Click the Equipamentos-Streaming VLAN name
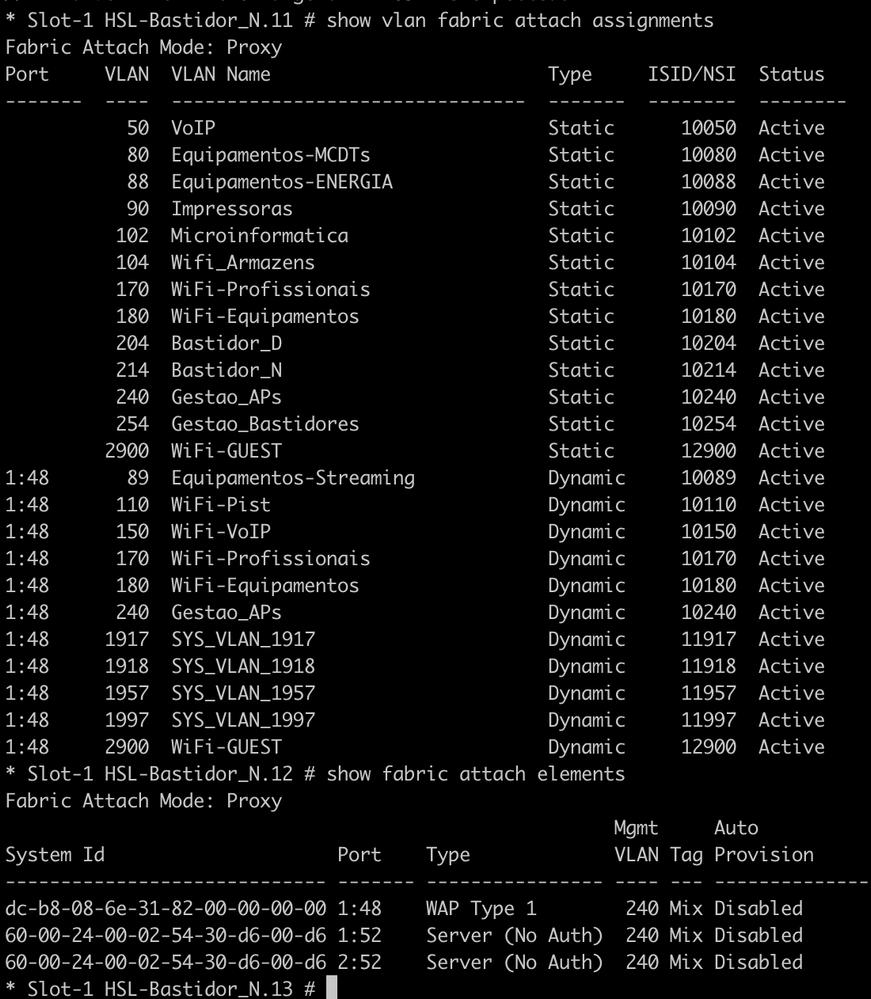 pyautogui.click(x=292, y=478)
